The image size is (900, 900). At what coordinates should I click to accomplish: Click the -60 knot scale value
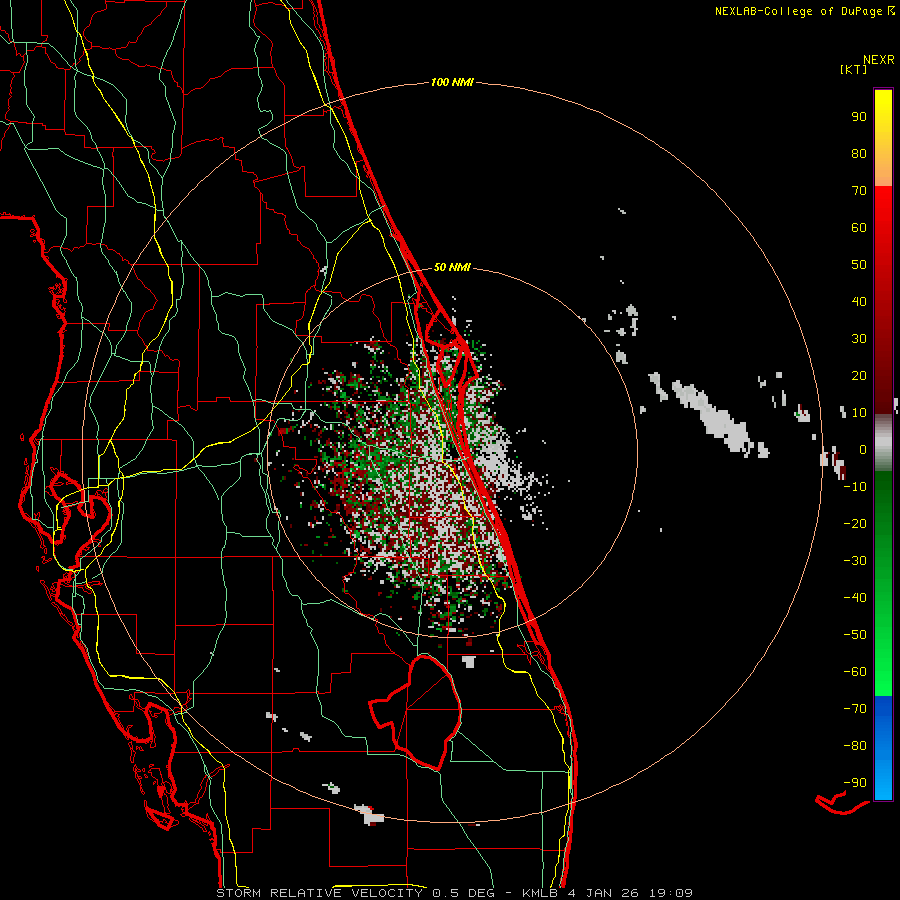click(x=855, y=672)
